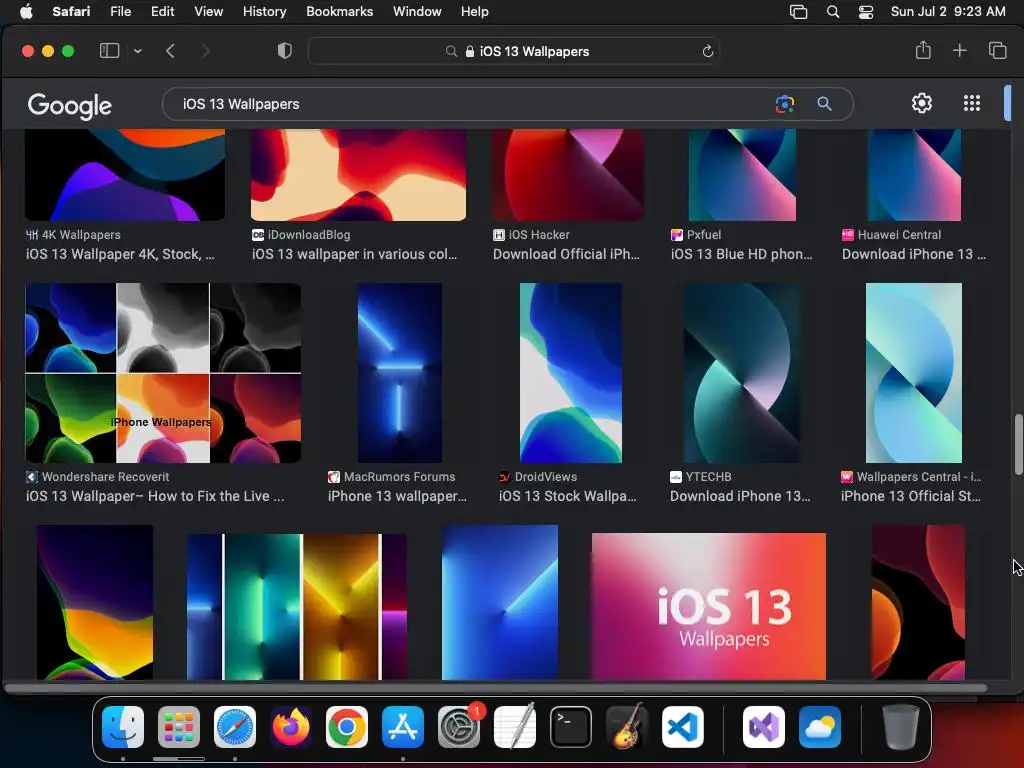Open Launchpad from the Dock

coord(179,727)
